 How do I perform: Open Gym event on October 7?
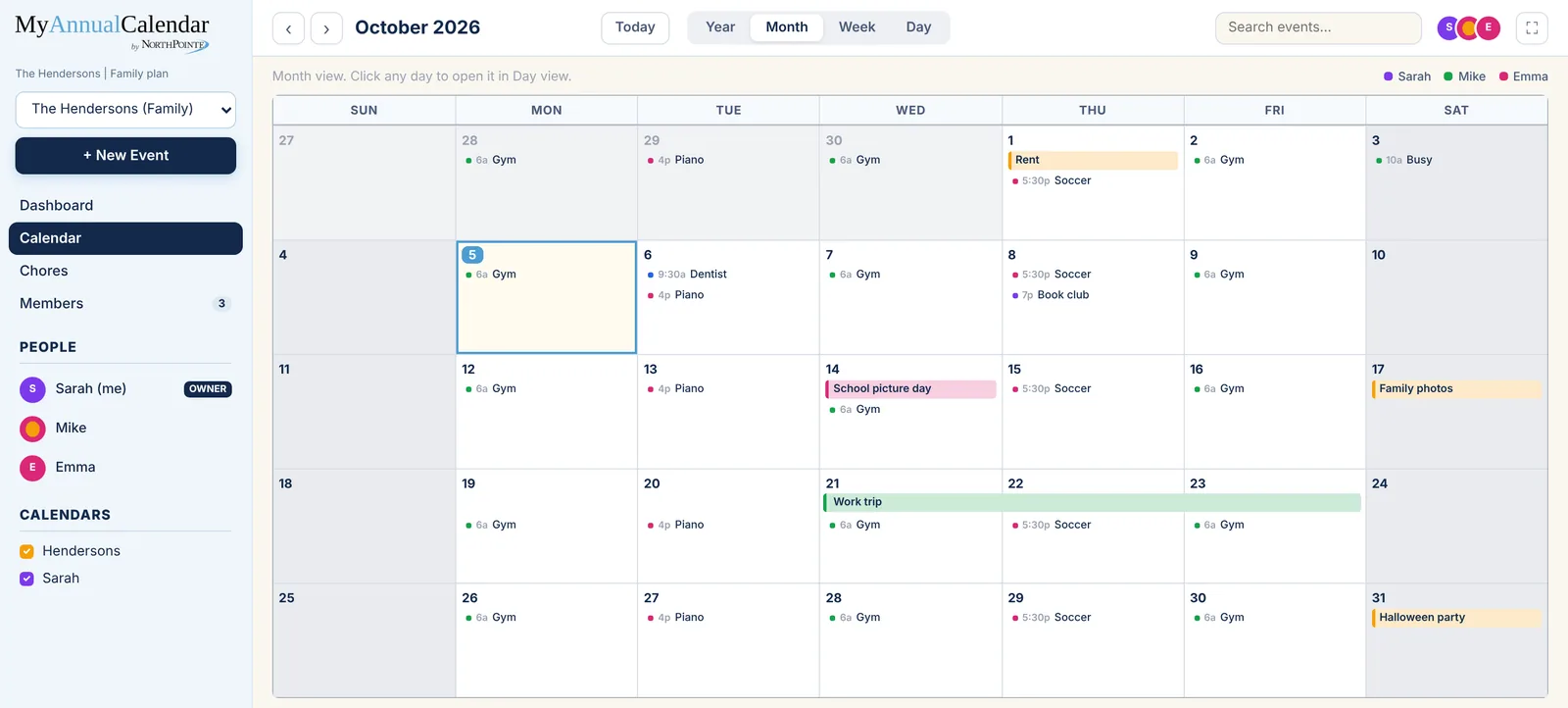855,275
